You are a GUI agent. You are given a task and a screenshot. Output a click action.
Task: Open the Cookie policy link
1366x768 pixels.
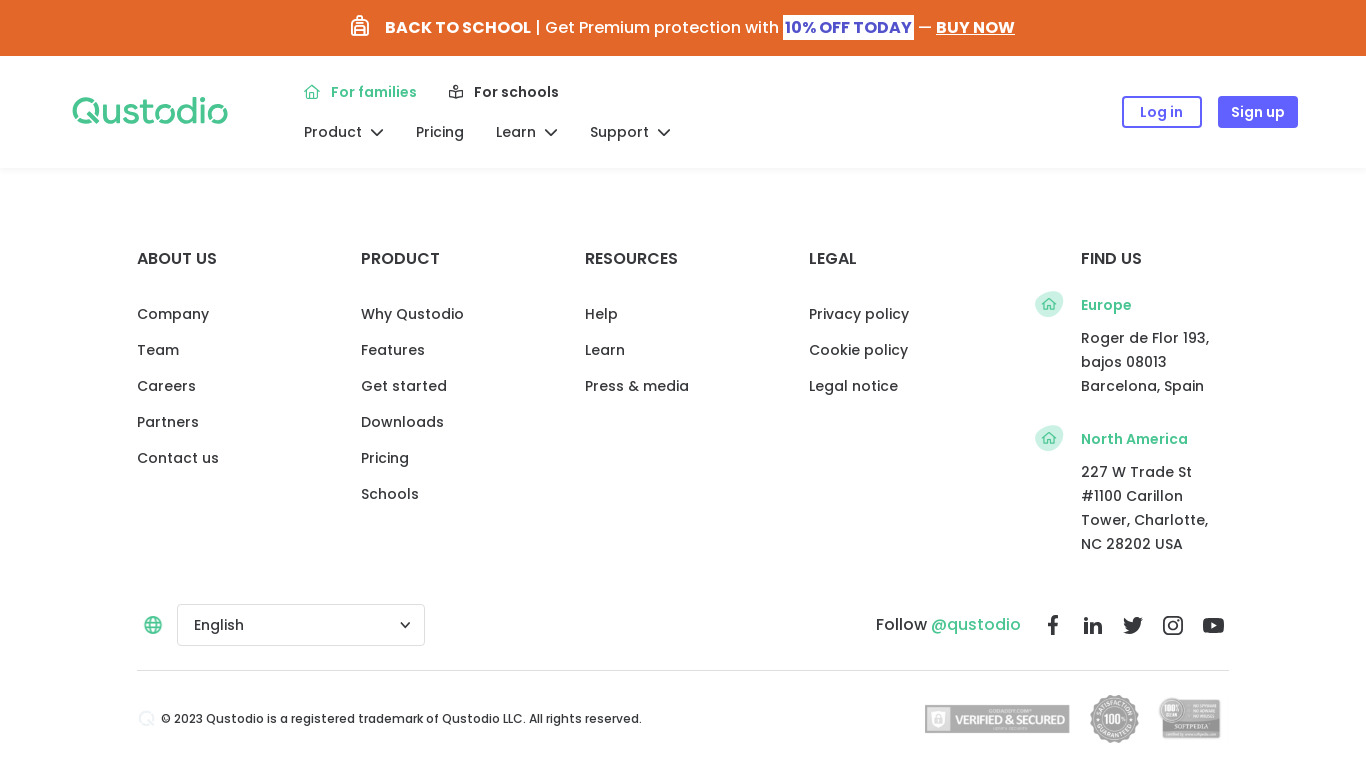tap(858, 350)
